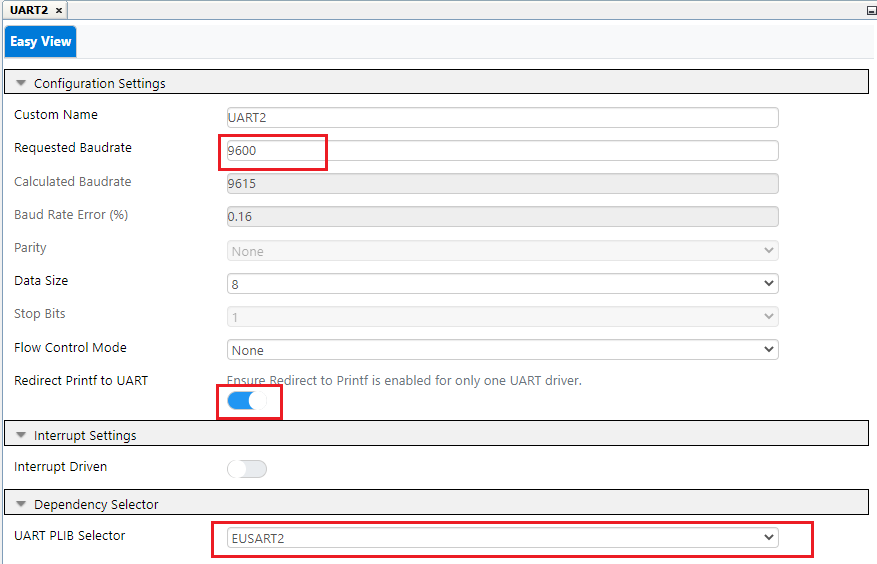Click the Stop Bits label

coord(40,314)
